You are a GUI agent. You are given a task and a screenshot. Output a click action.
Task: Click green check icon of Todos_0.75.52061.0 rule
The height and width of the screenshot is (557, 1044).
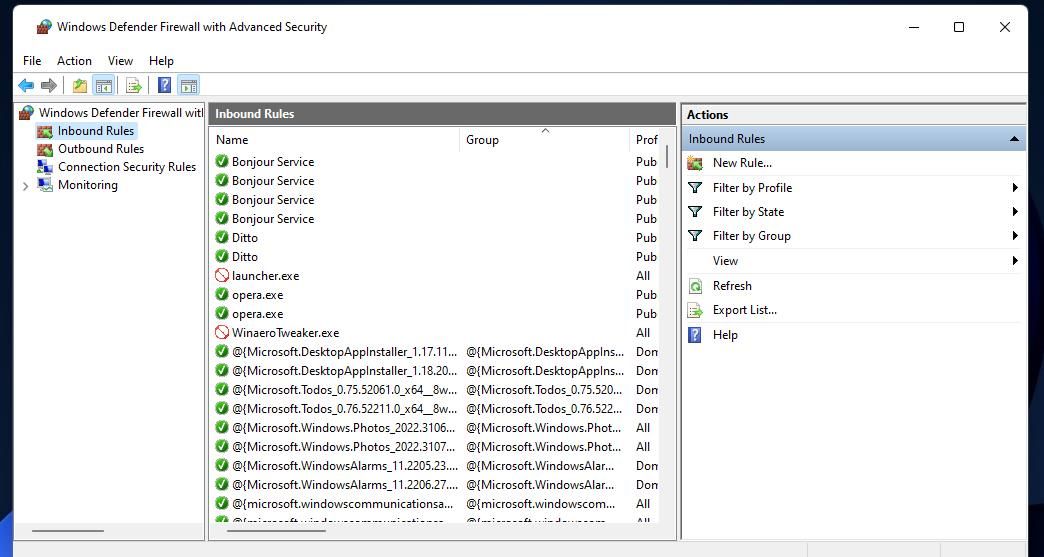222,389
